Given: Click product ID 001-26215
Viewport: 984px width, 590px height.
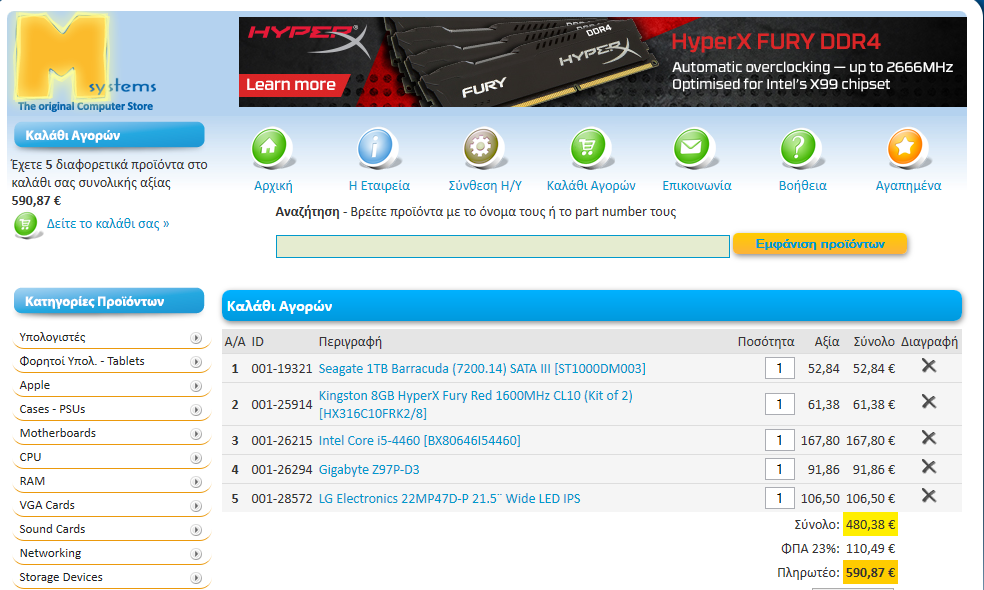Looking at the screenshot, I should [x=282, y=441].
